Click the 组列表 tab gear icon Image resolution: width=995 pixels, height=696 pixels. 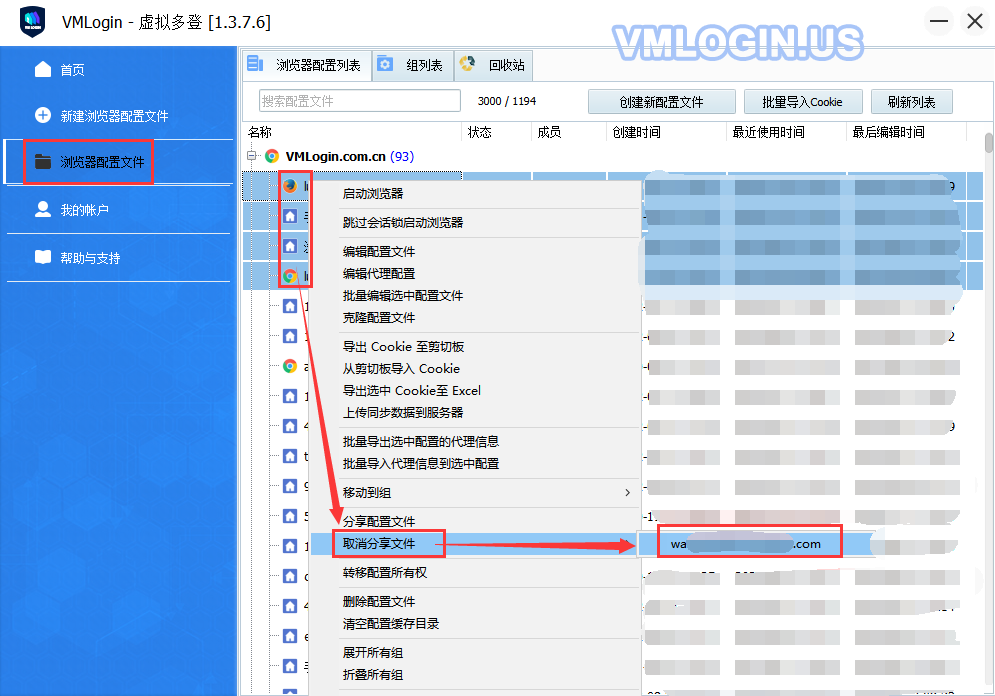click(385, 64)
